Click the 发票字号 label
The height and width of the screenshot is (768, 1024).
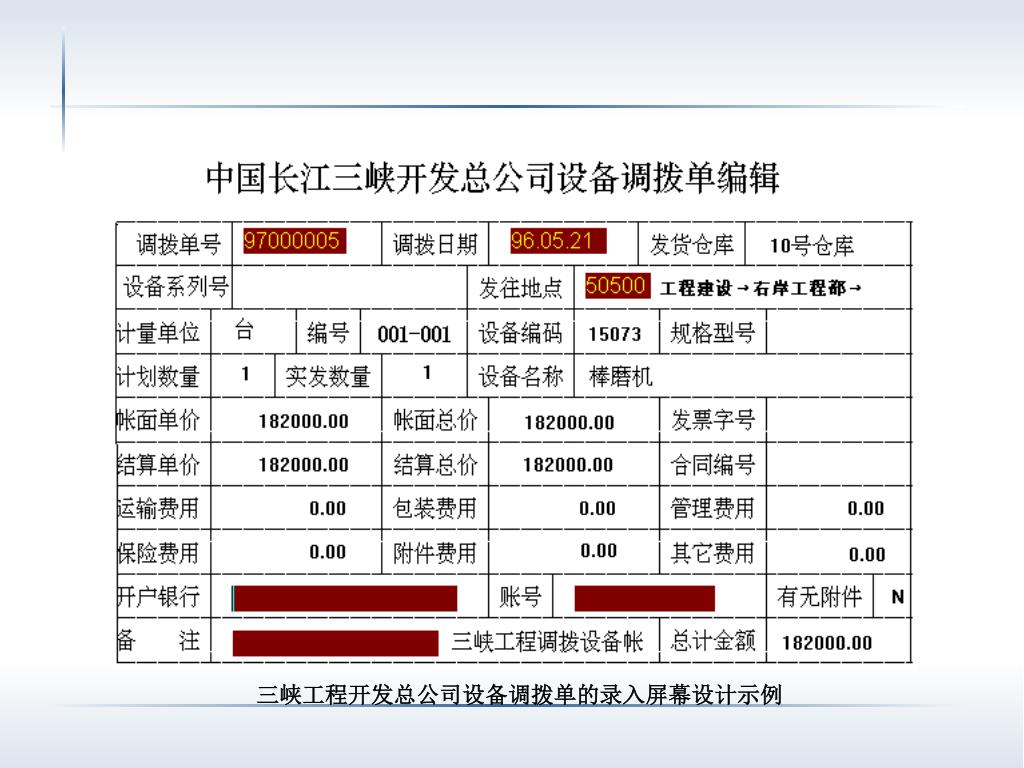tap(712, 420)
